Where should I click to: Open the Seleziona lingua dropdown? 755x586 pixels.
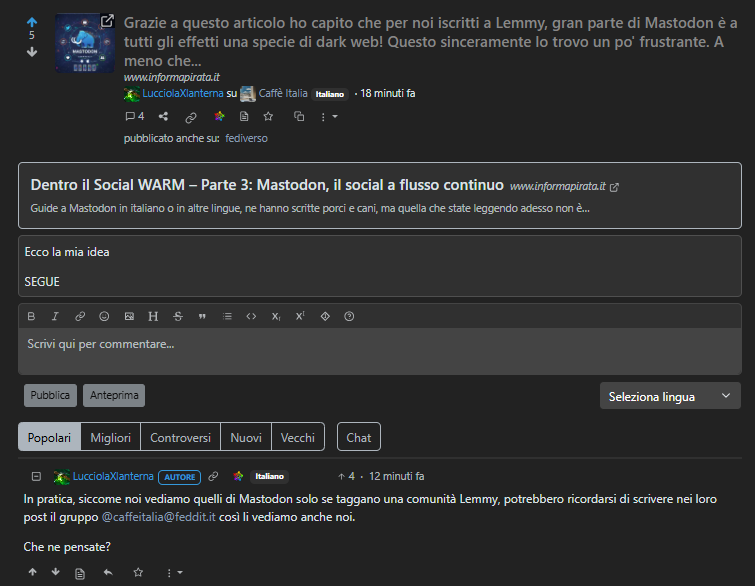pos(670,396)
